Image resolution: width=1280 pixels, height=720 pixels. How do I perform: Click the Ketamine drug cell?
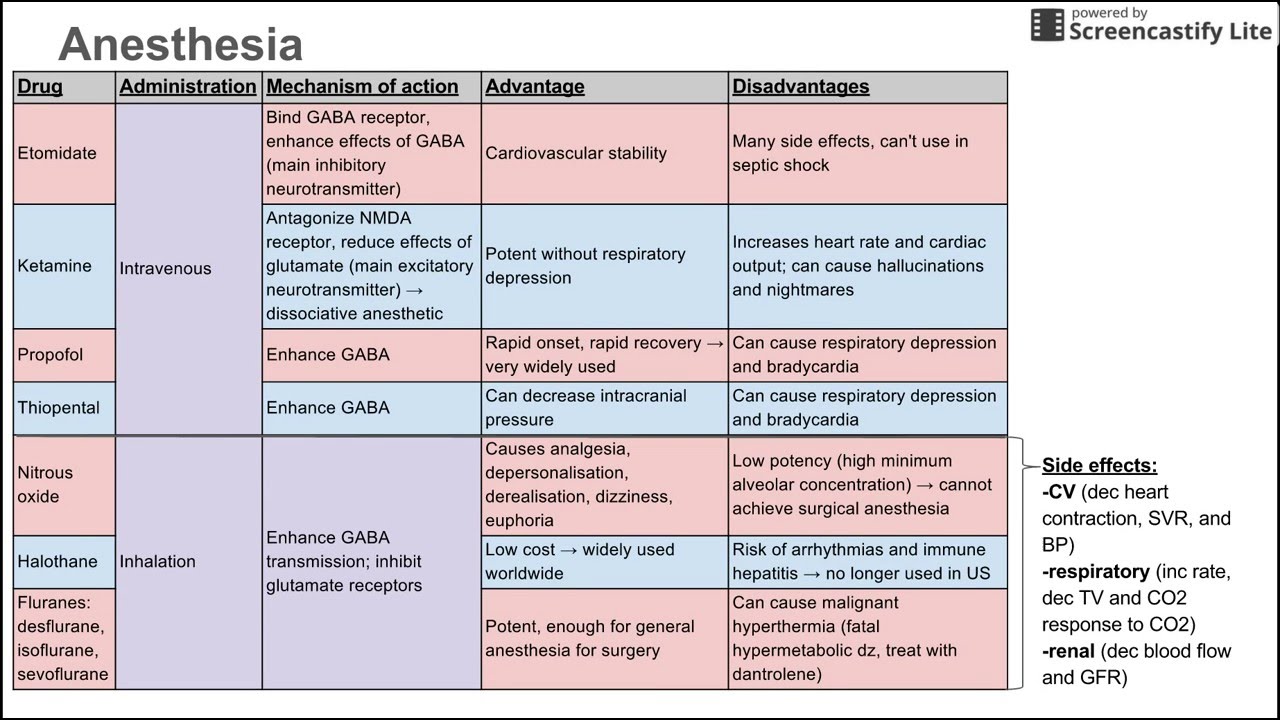coord(54,266)
